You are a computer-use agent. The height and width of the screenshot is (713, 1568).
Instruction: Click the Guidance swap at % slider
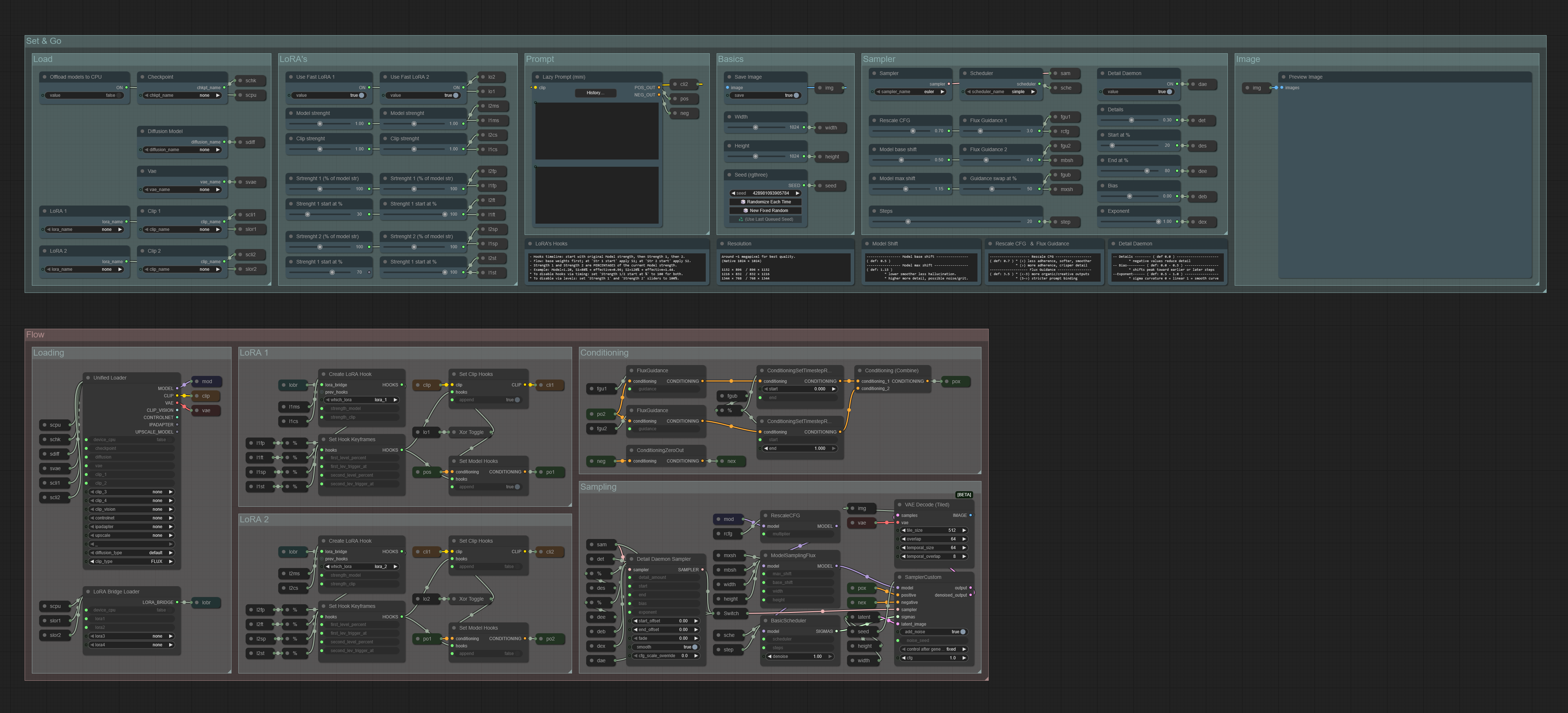(x=992, y=189)
